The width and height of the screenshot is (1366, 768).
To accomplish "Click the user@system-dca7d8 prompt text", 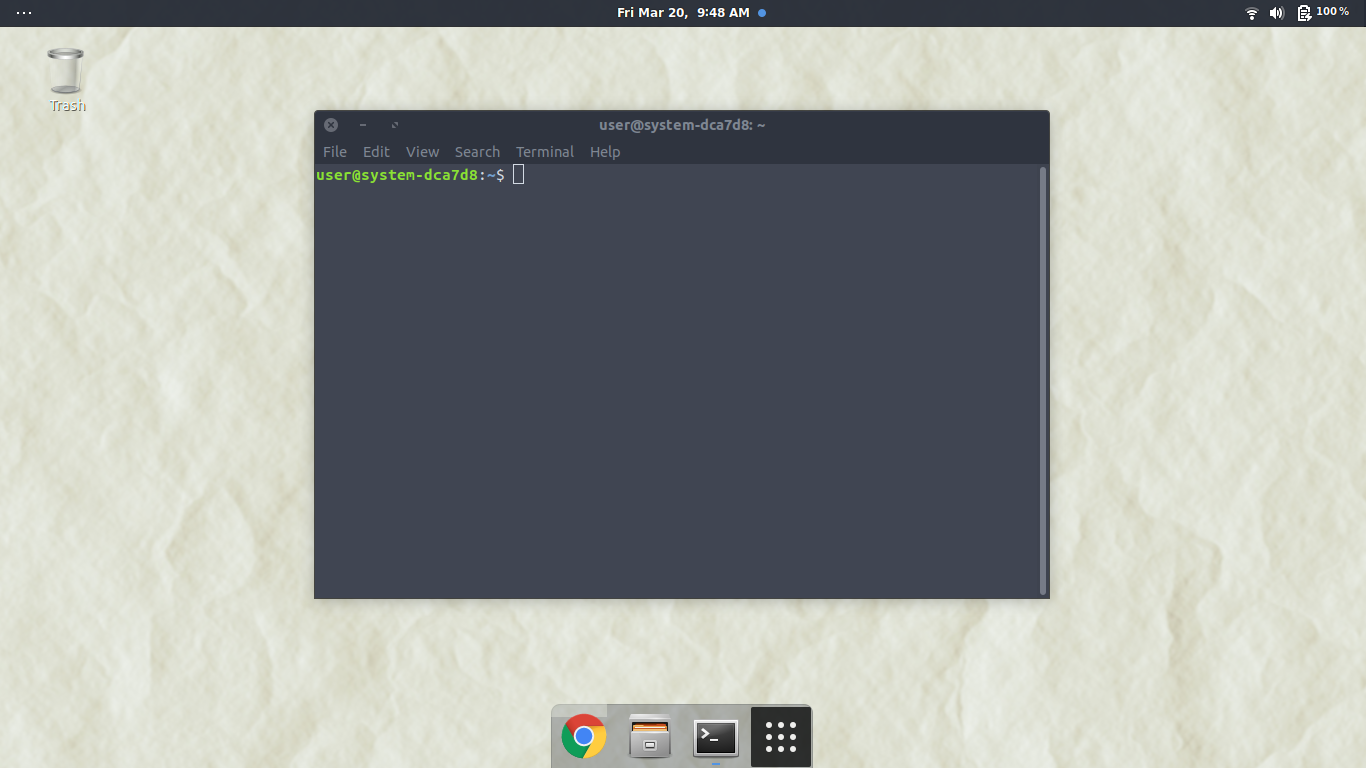I will [x=397, y=175].
